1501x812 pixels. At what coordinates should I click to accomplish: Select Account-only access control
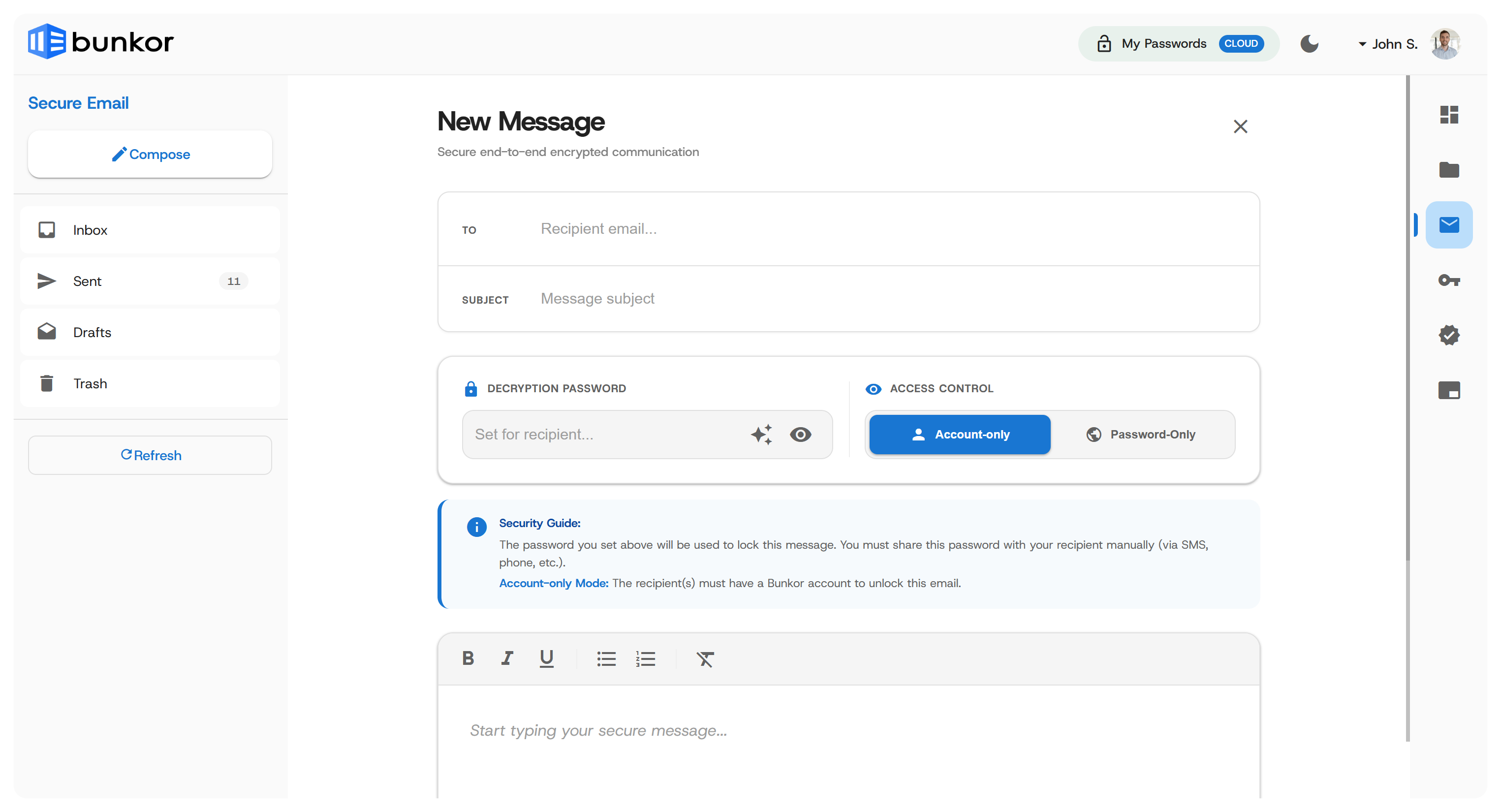960,435
